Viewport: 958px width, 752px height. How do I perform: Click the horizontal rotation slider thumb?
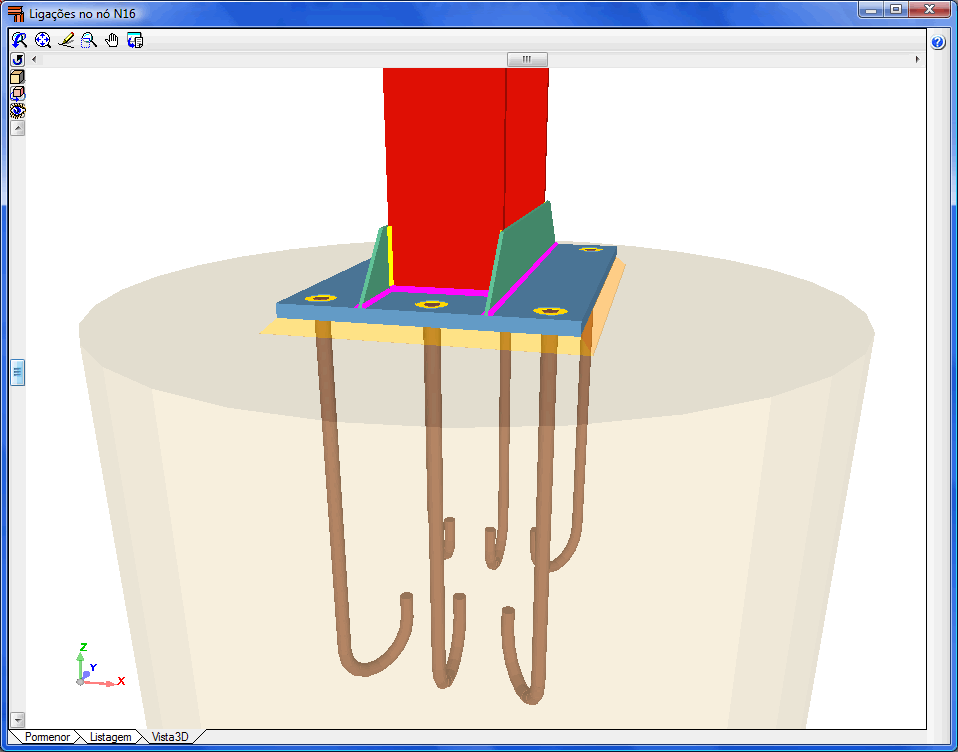[527, 59]
